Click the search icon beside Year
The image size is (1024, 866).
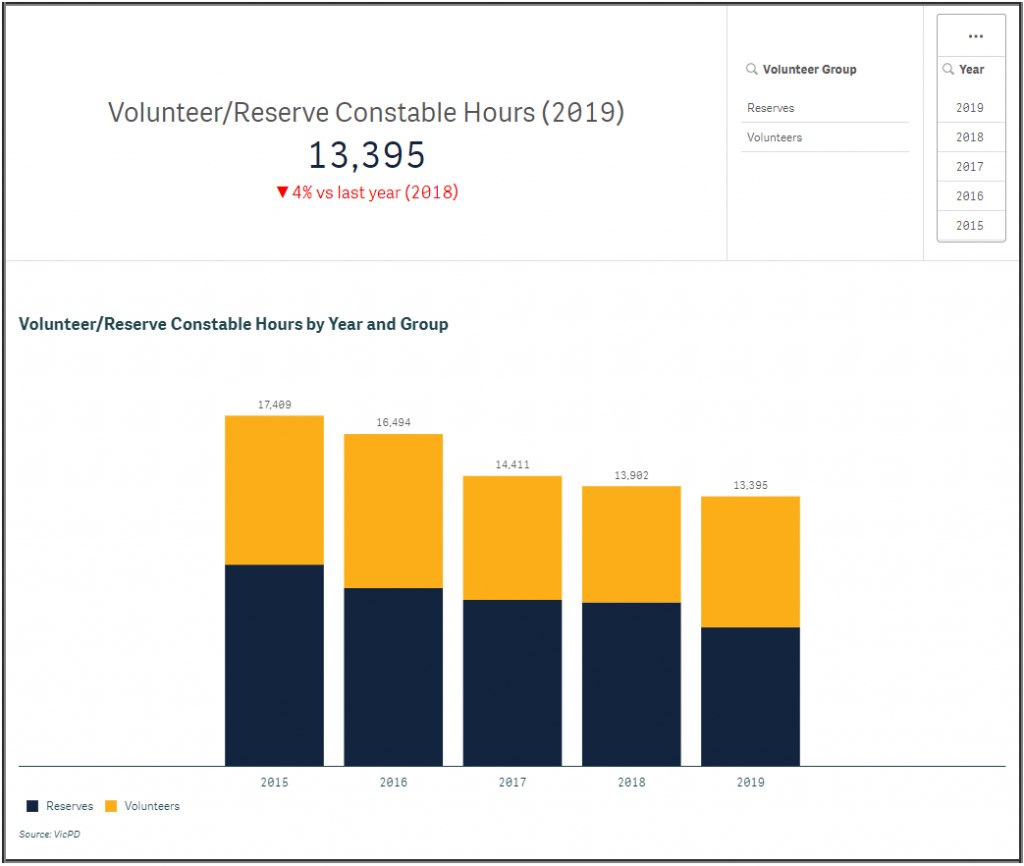[948, 70]
